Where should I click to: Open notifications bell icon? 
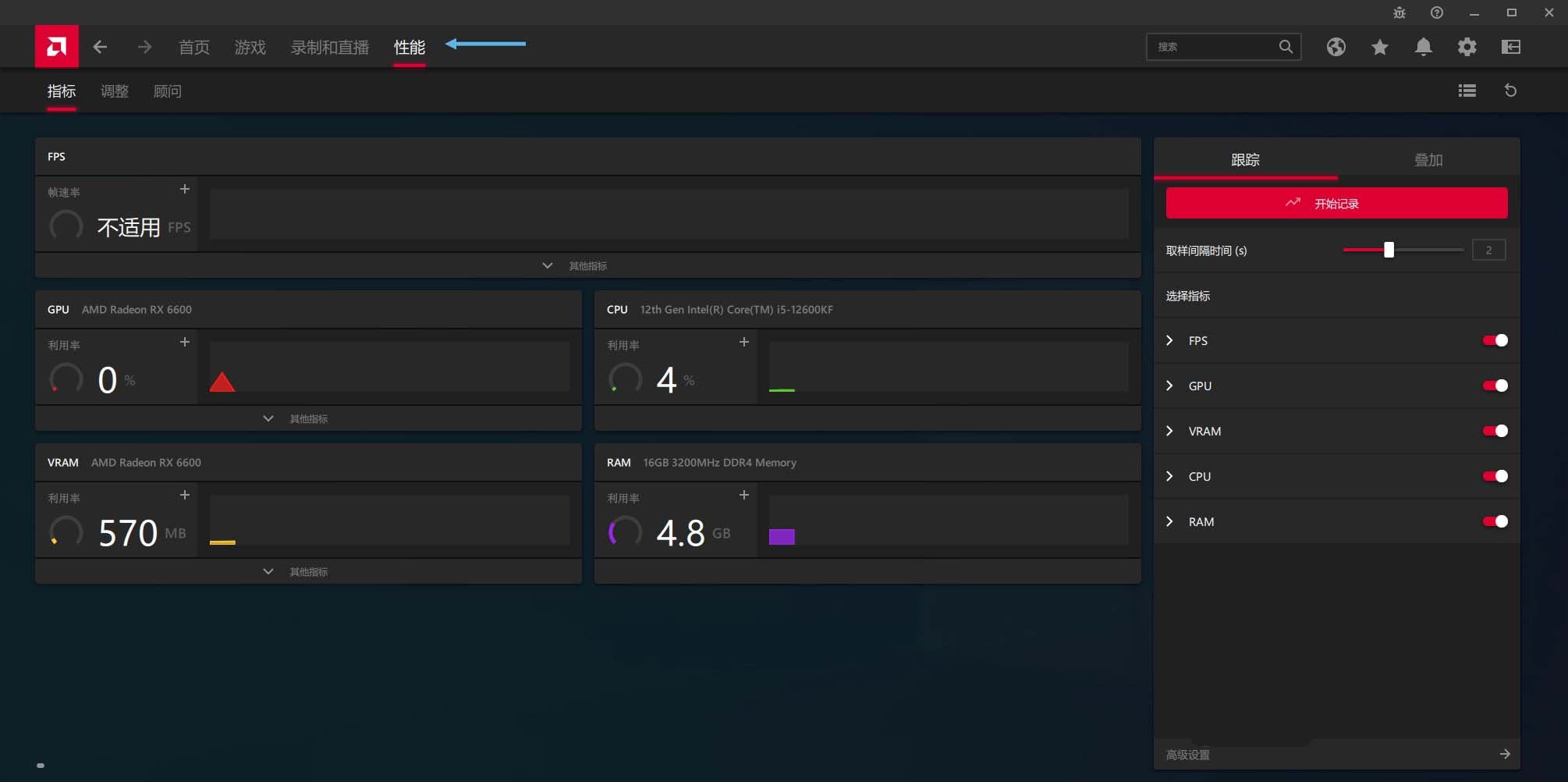[x=1423, y=47]
